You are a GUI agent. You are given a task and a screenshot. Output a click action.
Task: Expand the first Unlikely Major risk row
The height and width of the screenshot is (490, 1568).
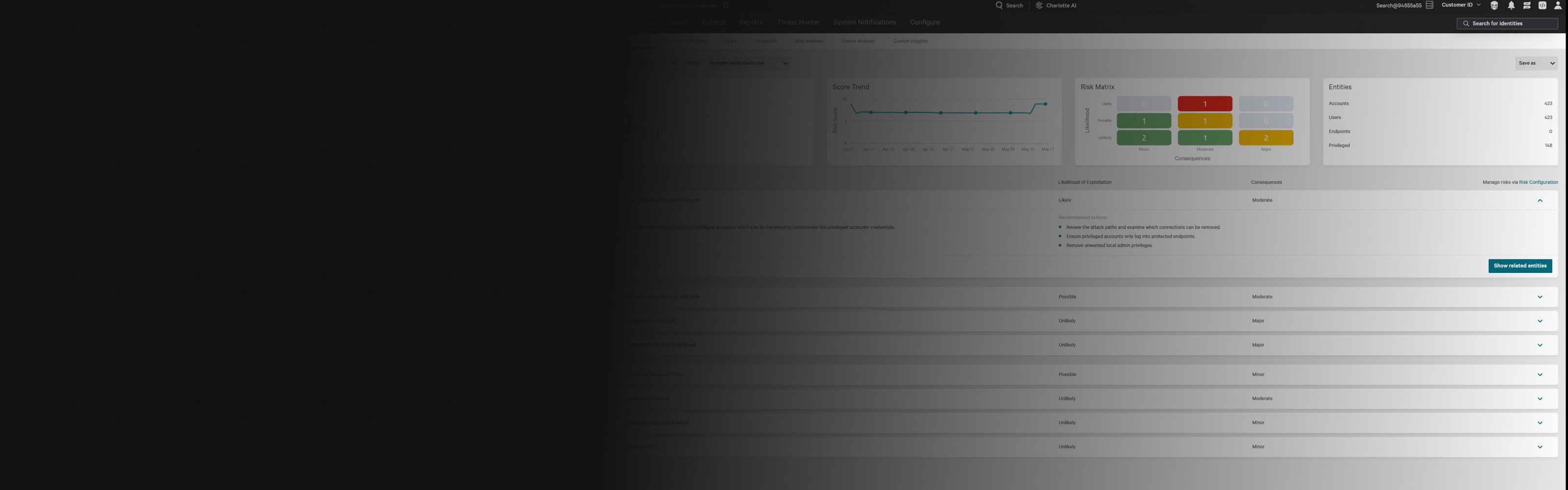point(1540,321)
